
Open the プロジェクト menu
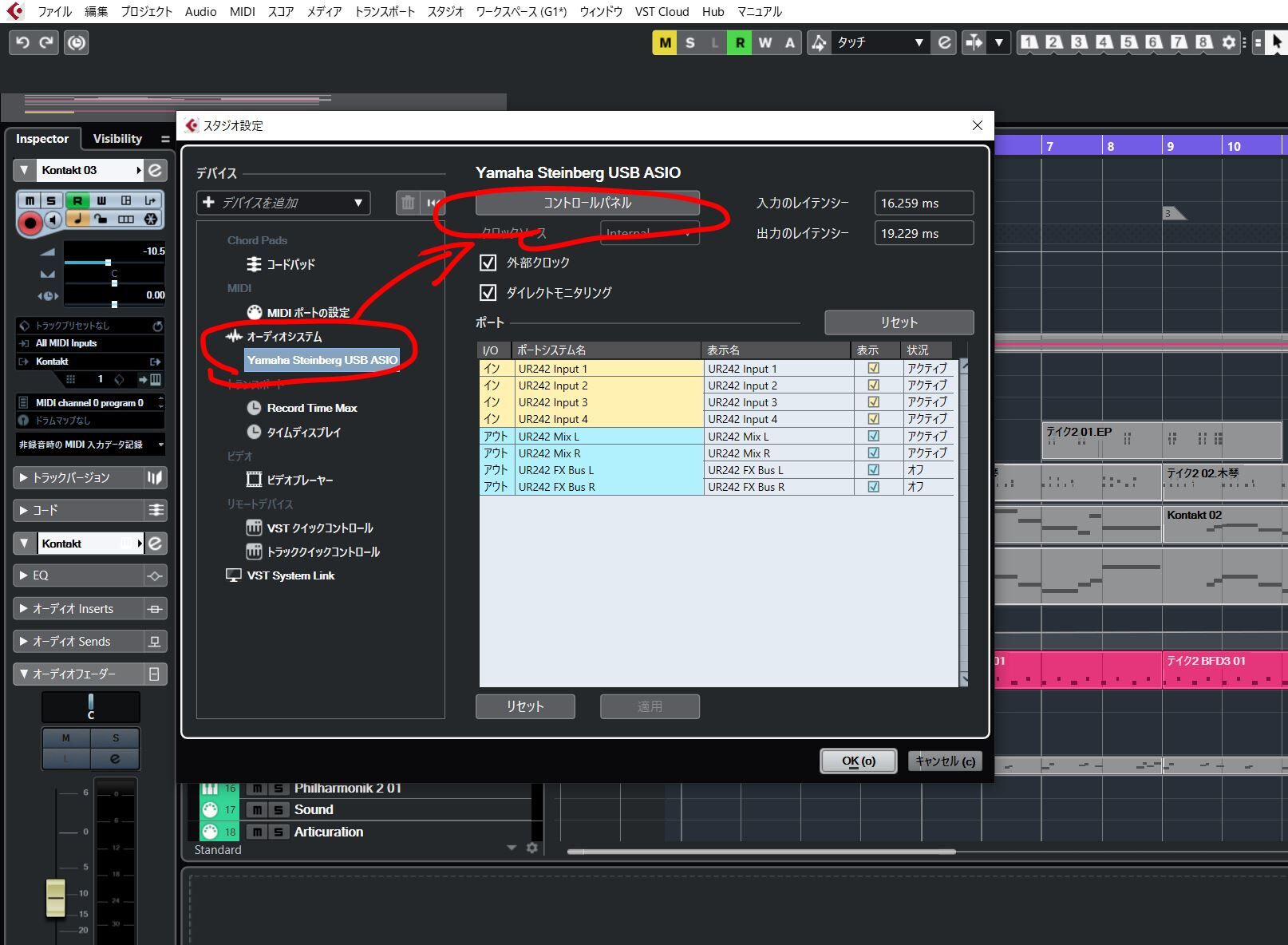(x=146, y=11)
